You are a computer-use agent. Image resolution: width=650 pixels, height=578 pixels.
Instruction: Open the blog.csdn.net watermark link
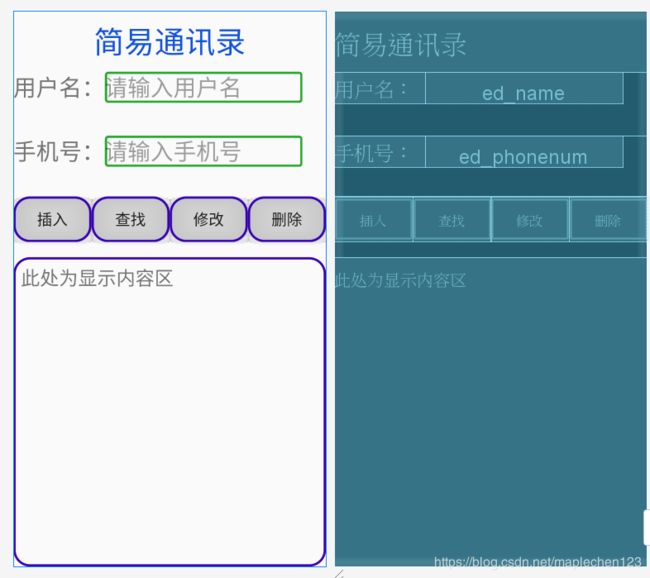pos(537,563)
